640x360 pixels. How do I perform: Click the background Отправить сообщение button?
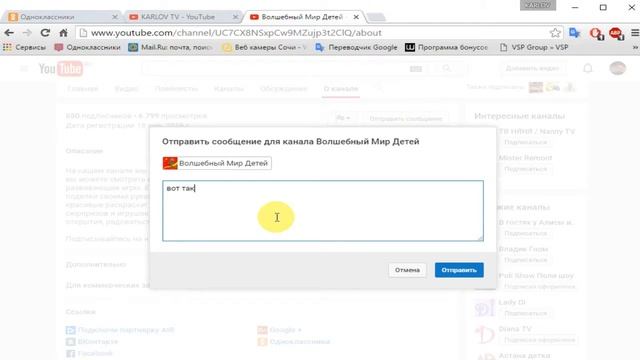click(x=406, y=118)
